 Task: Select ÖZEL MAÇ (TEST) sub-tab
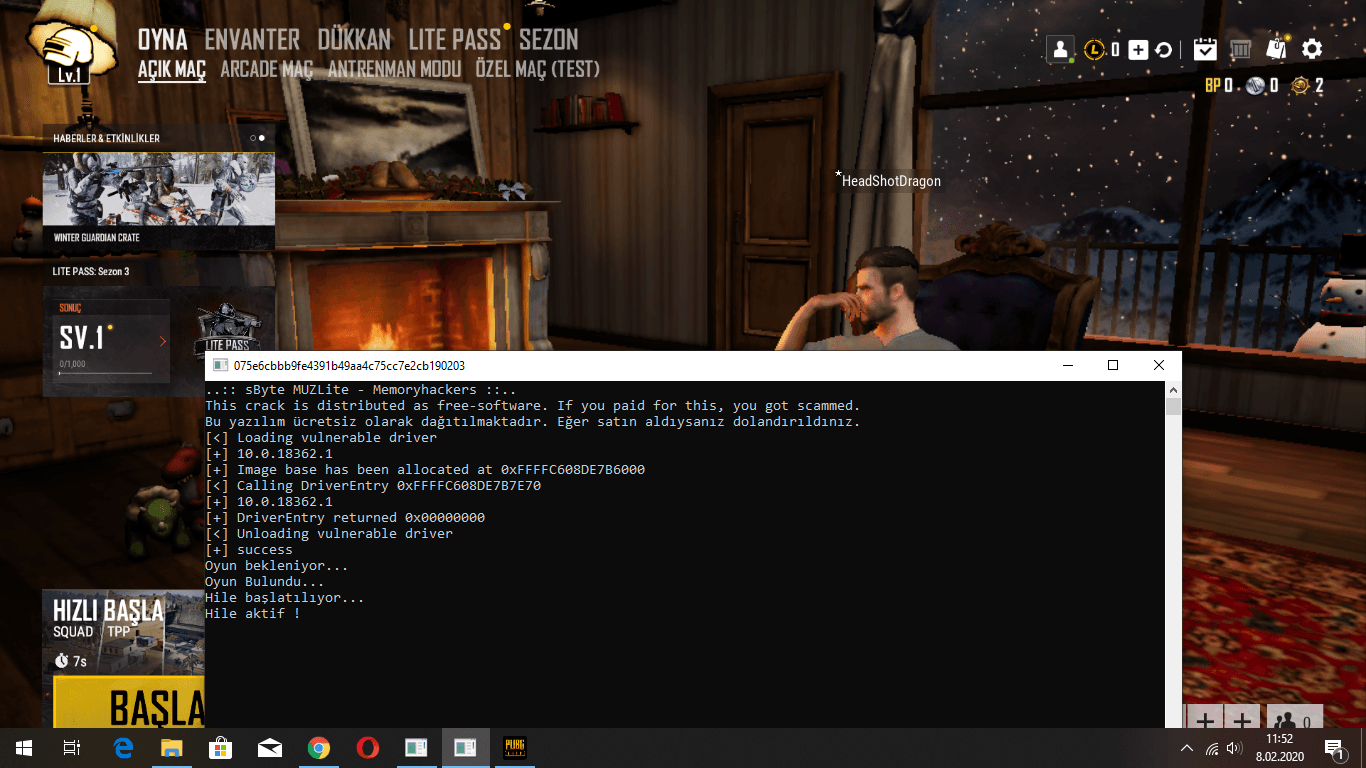tap(537, 69)
